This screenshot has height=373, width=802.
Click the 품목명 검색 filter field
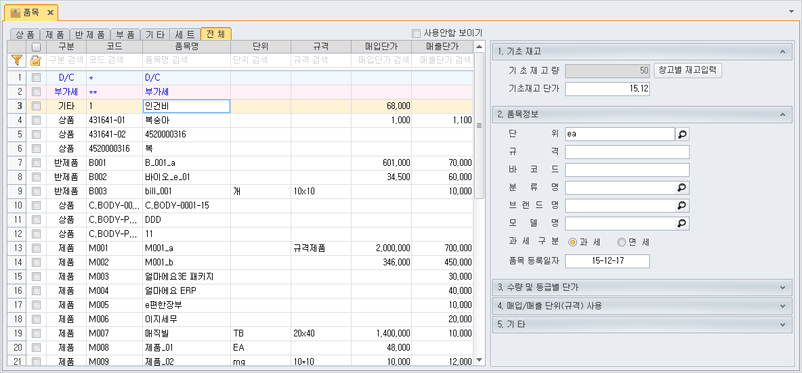click(x=186, y=60)
